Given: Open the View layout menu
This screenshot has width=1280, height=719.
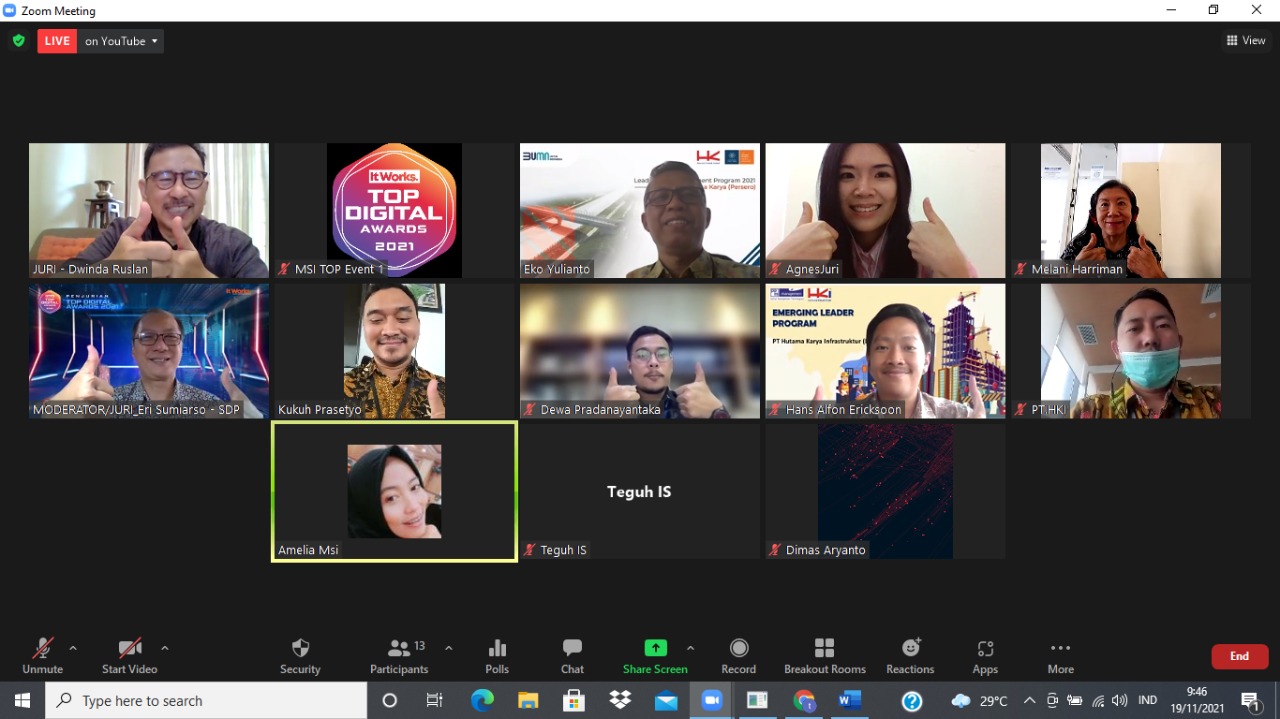Looking at the screenshot, I should (1246, 41).
